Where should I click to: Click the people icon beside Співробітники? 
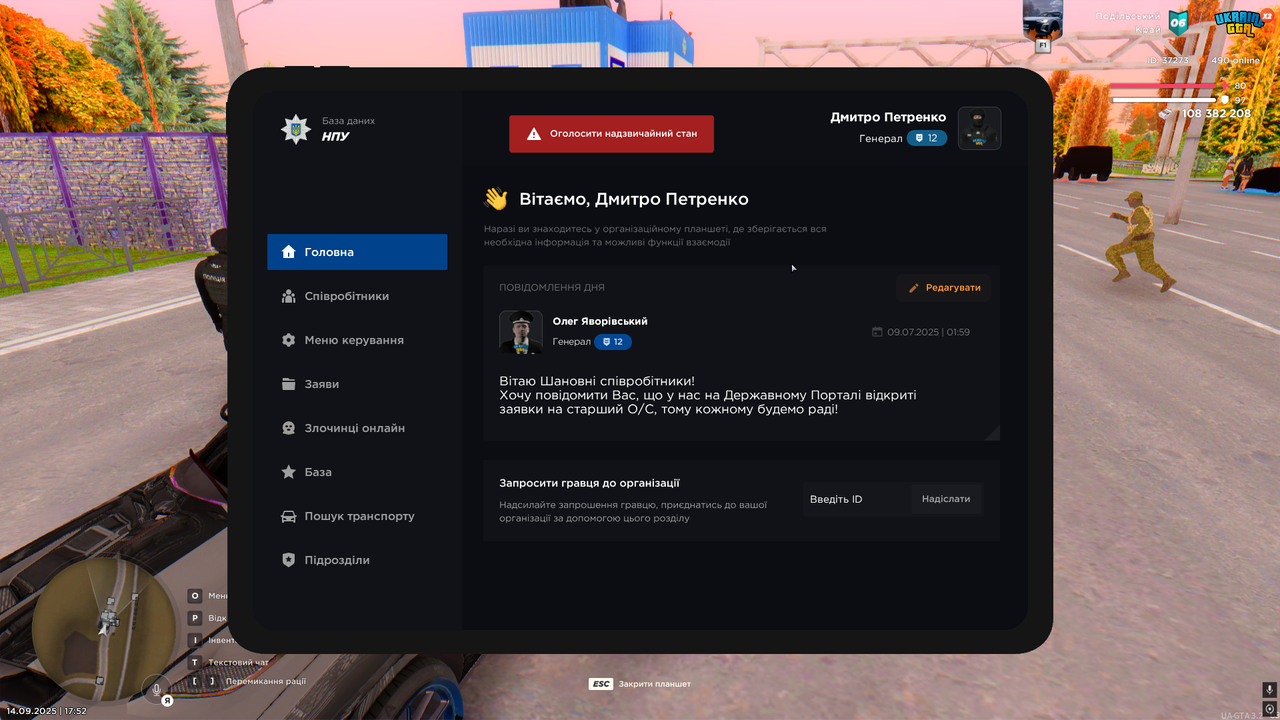tap(289, 296)
